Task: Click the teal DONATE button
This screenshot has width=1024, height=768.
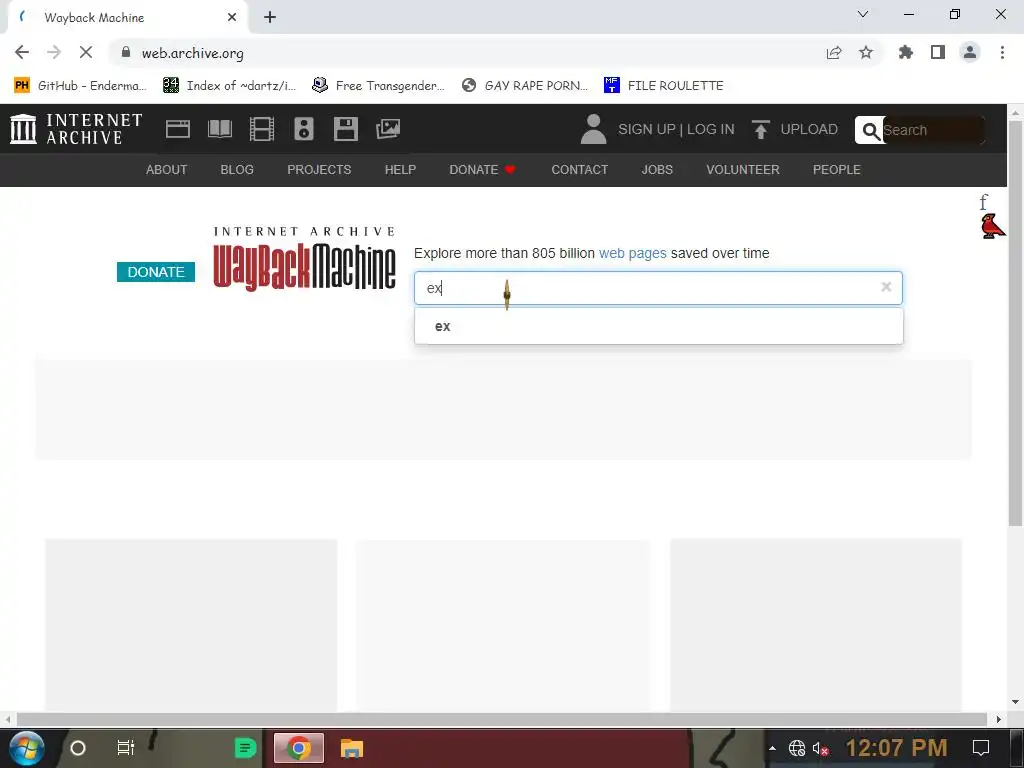Action: point(156,272)
